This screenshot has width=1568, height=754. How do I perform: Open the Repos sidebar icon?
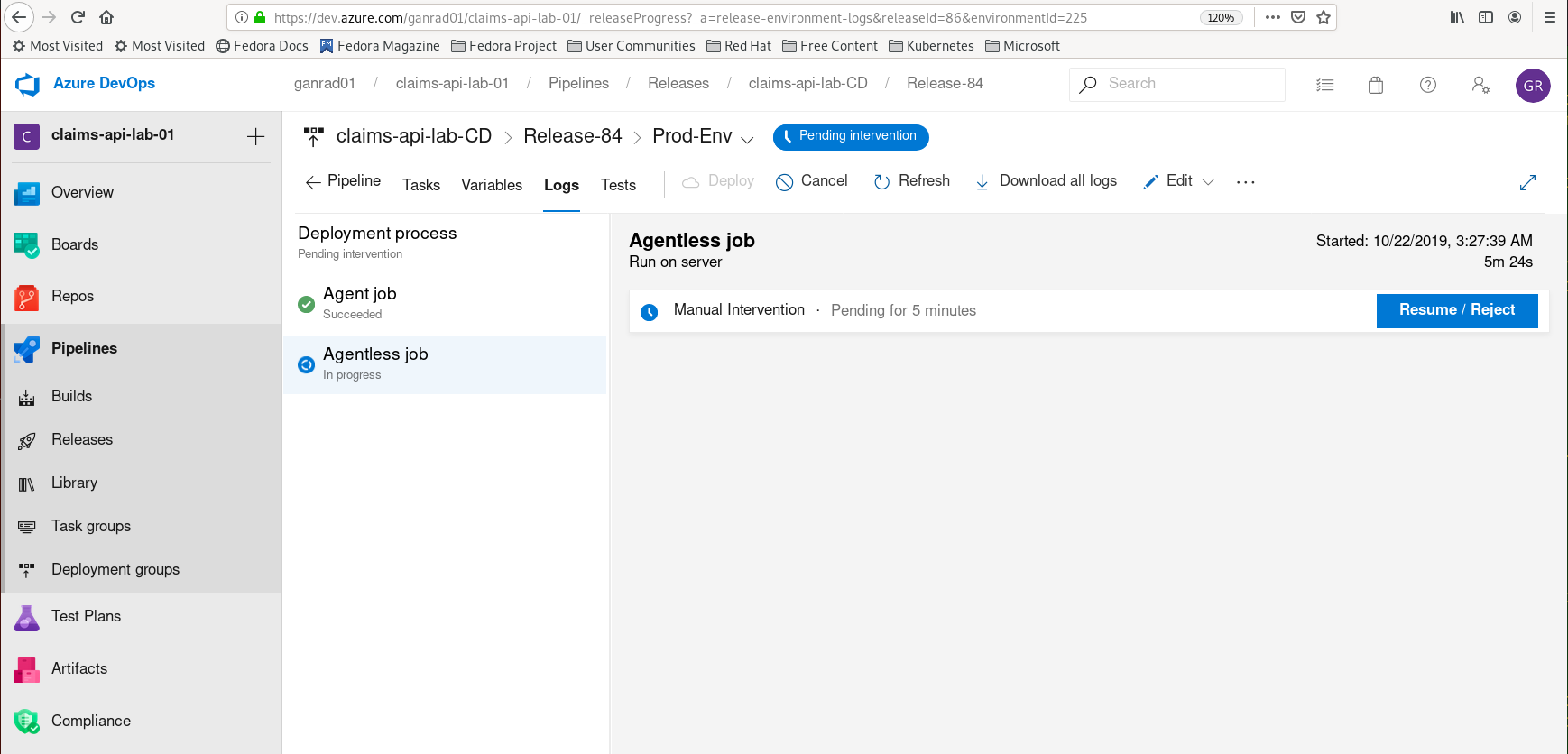pos(26,297)
